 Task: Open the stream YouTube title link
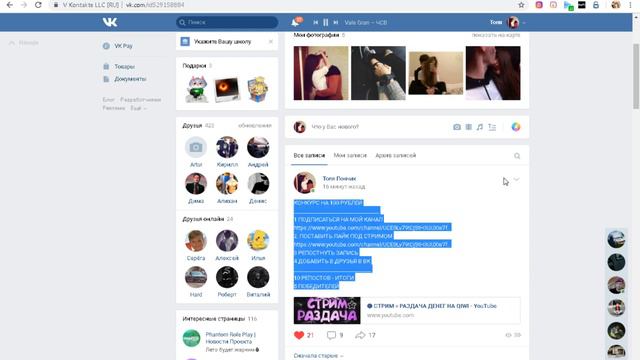pos(431,306)
